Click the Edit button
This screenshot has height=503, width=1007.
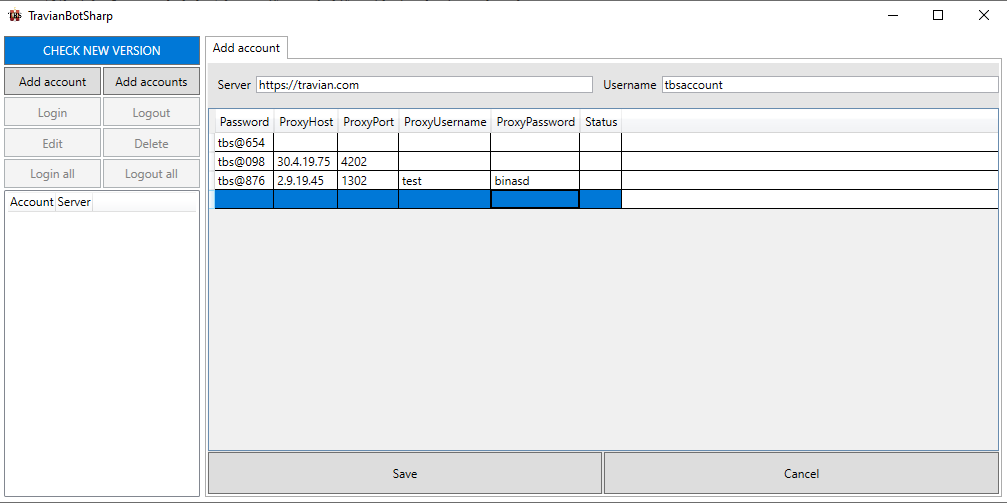click(53, 143)
